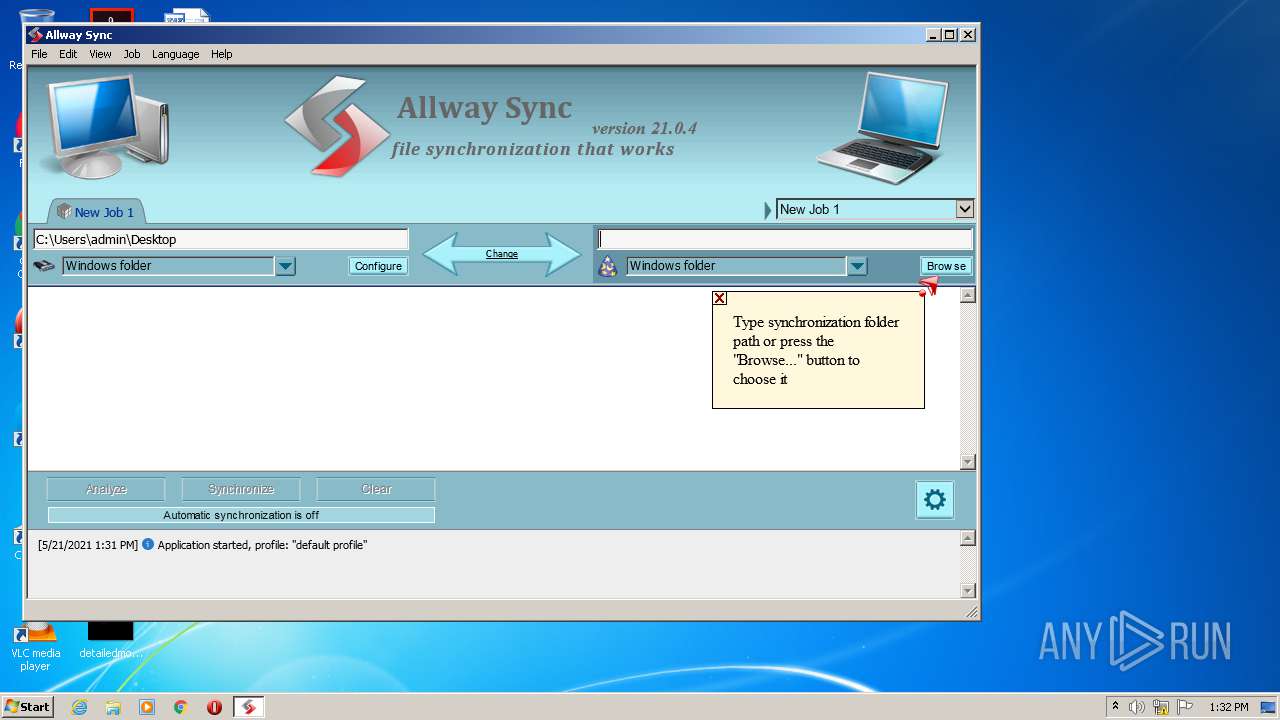1280x720 pixels.
Task: Open the Help menu
Action: coord(222,54)
